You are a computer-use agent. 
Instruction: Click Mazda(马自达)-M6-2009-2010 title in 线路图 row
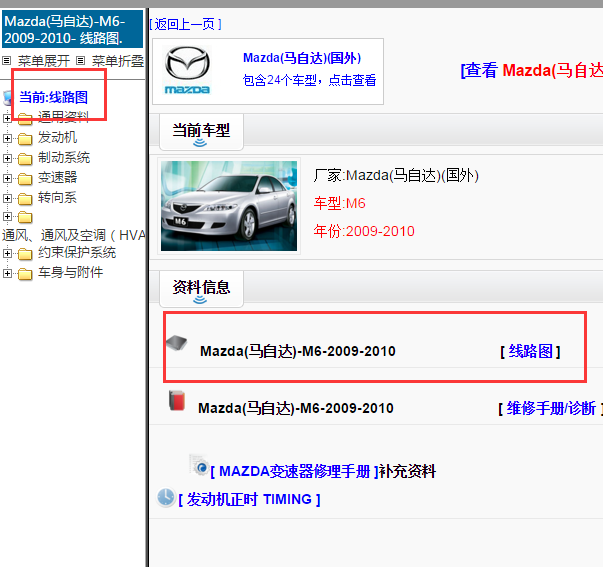[298, 351]
